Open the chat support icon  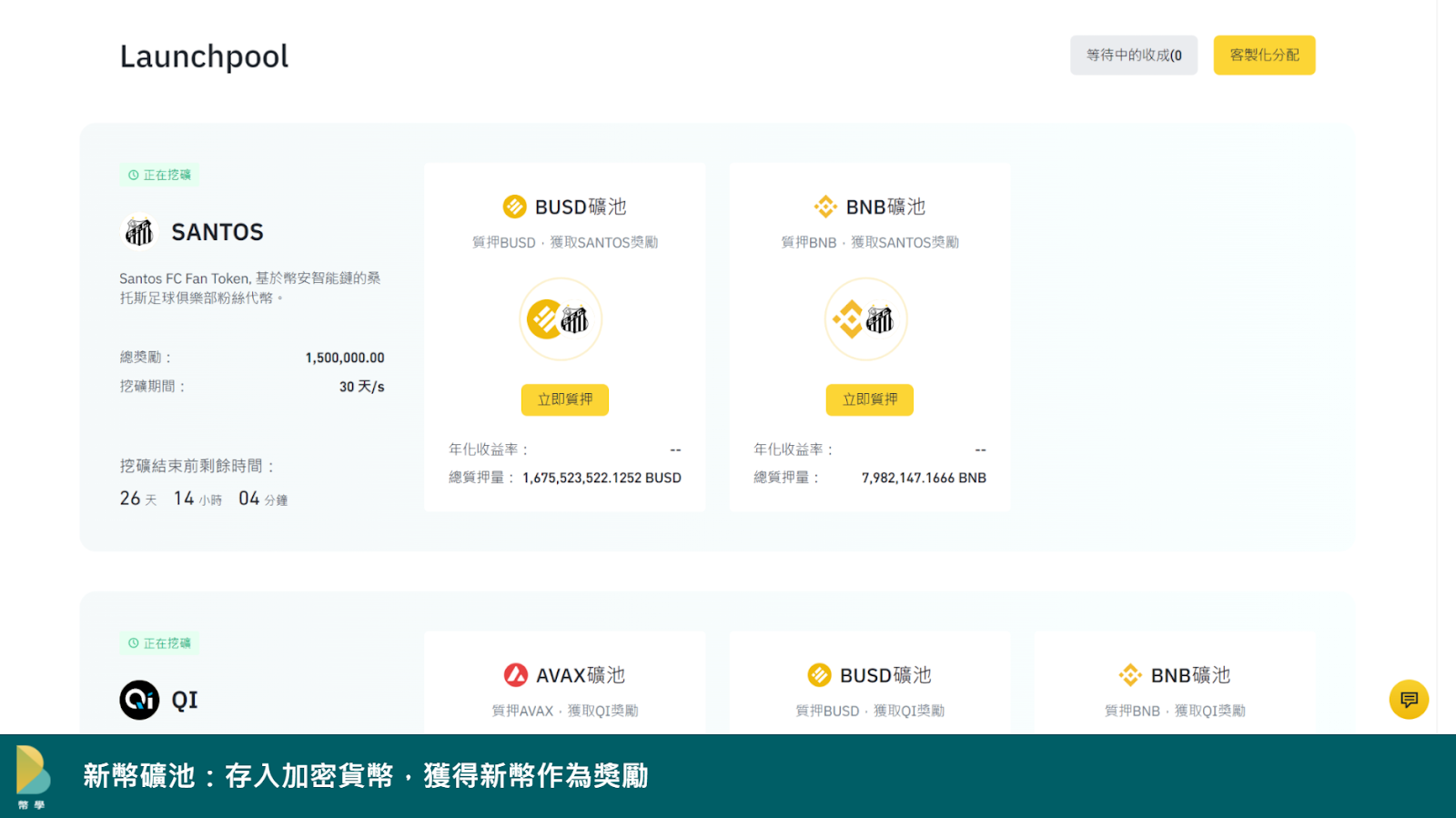pos(1409,700)
